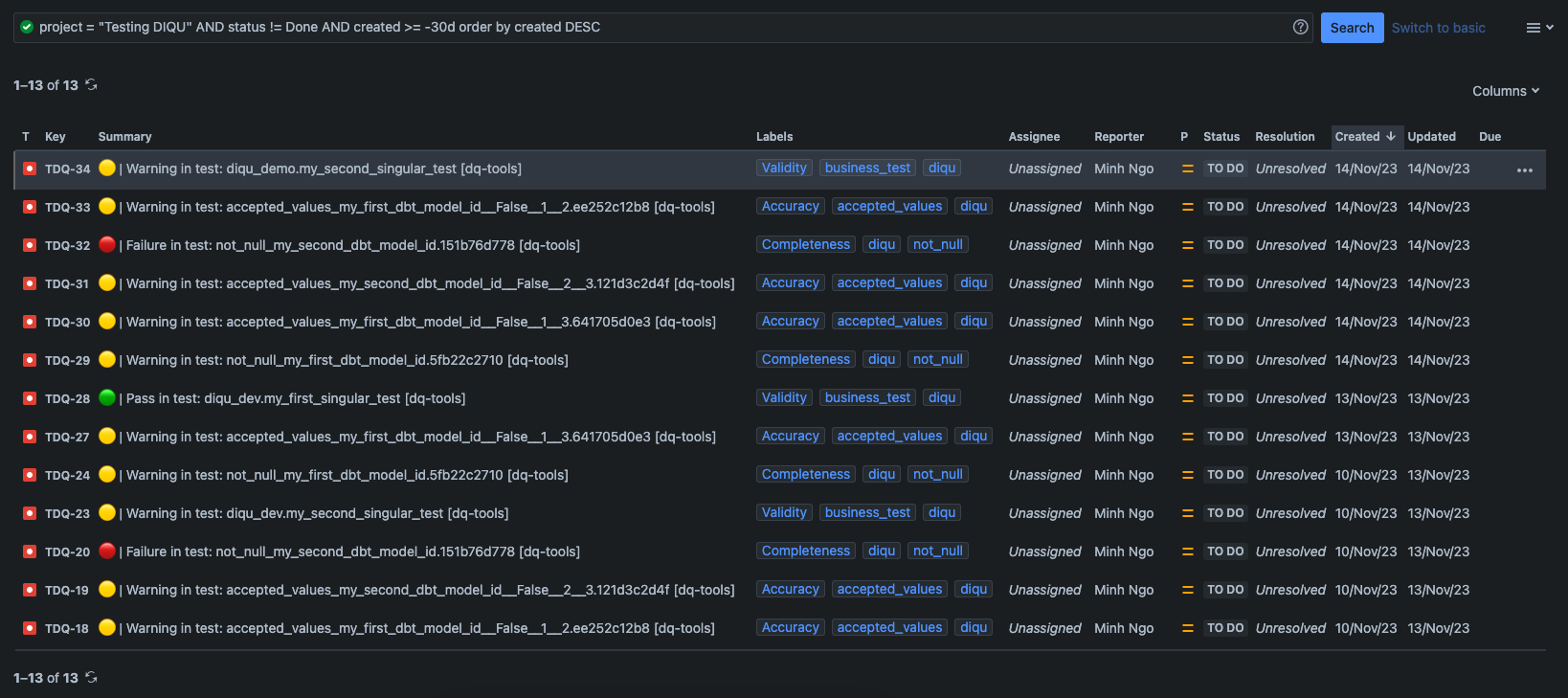The width and height of the screenshot is (1568, 698).
Task: Click the blue Search button
Action: (x=1352, y=28)
